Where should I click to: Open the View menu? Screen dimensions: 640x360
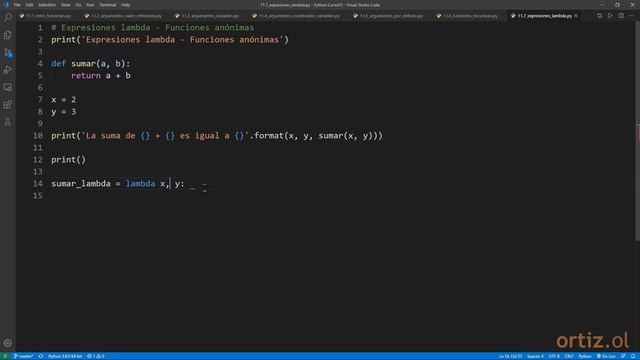click(66, 5)
